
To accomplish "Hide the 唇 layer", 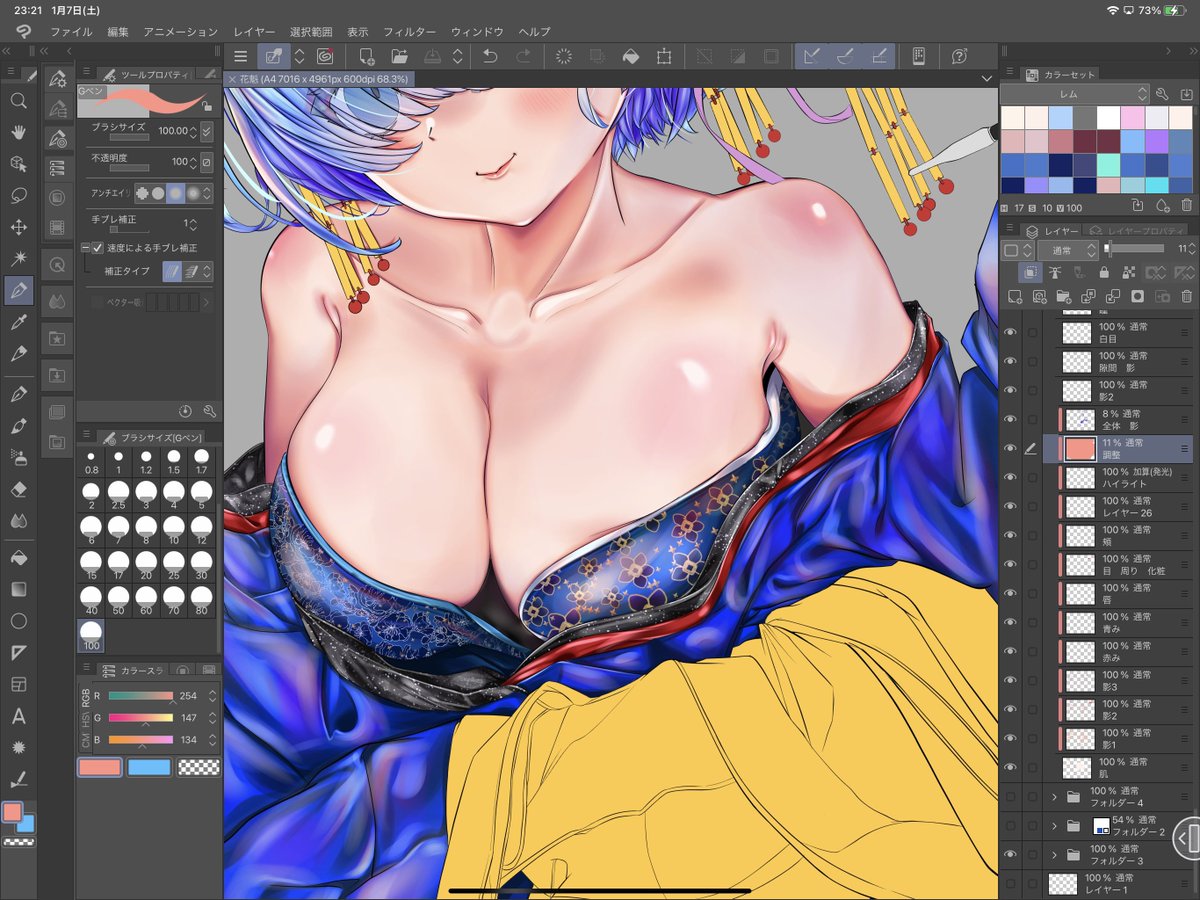I will 1010,593.
